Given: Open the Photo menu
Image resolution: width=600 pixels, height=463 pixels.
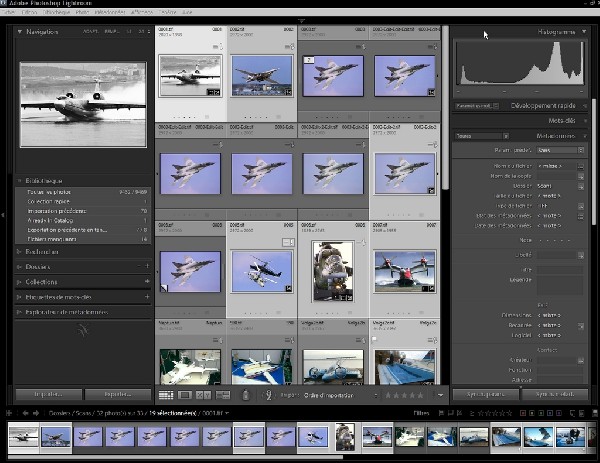Looking at the screenshot, I should tap(82, 12).
